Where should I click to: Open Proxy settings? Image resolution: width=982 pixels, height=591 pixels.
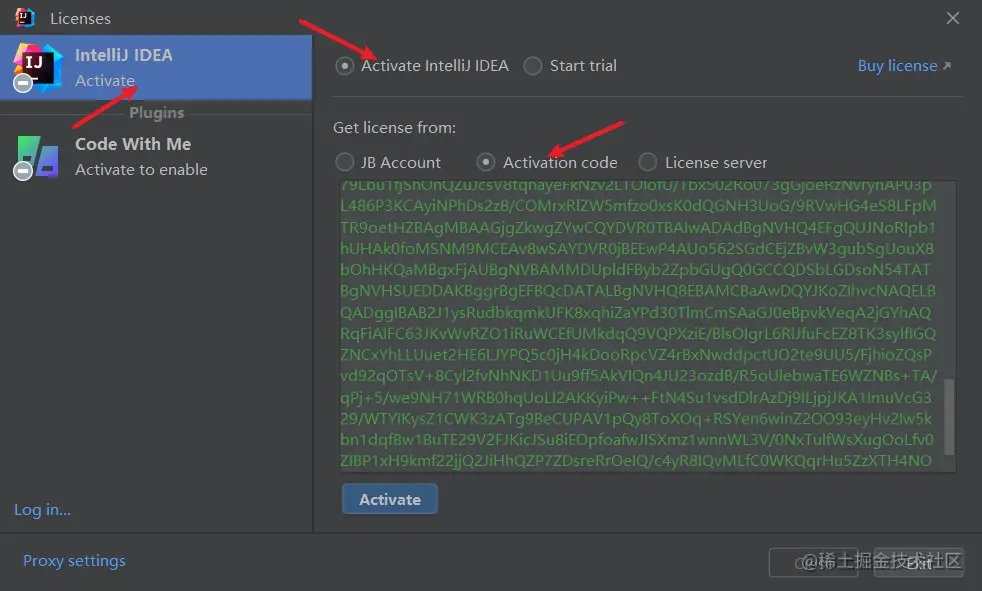[x=74, y=560]
